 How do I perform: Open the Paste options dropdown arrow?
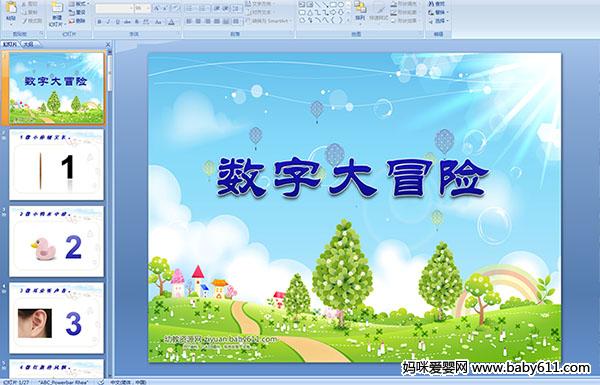(x=11, y=24)
